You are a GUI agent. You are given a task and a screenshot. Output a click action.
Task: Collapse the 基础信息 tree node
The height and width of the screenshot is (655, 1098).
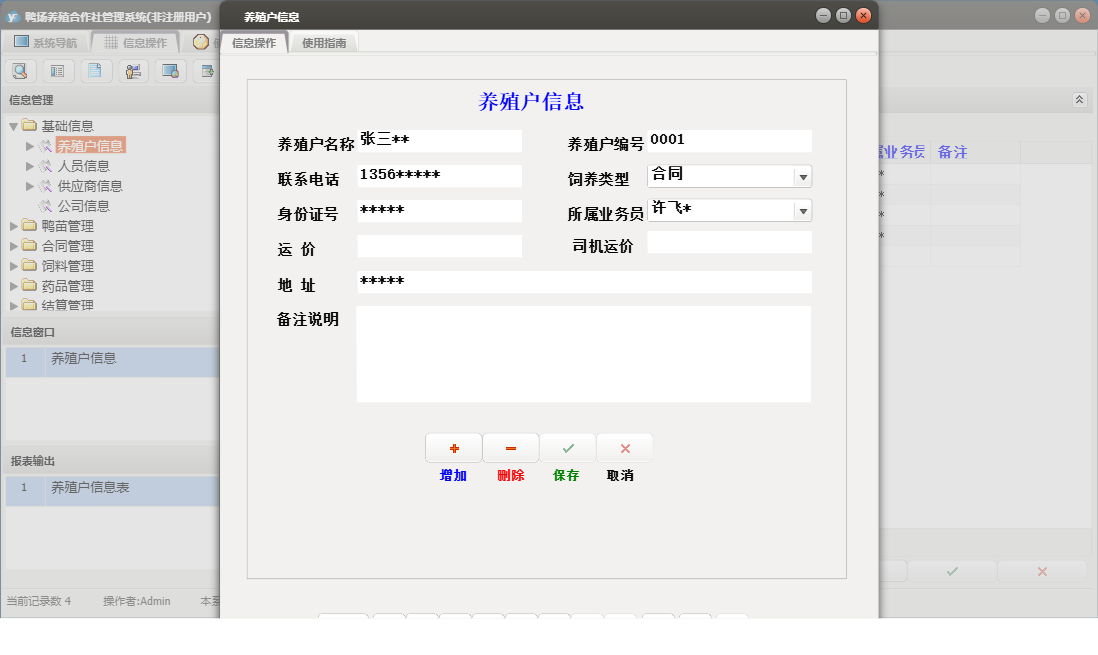(x=12, y=125)
